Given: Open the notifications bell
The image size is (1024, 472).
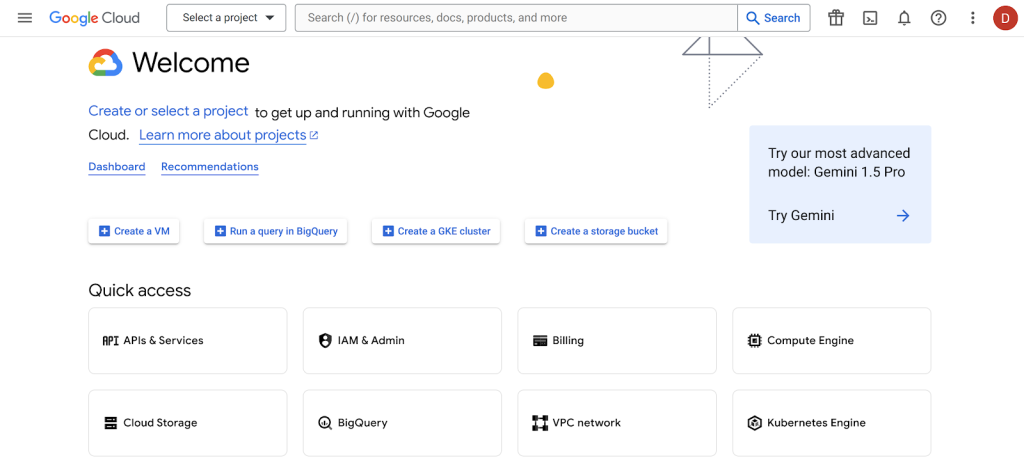Looking at the screenshot, I should click(904, 18).
